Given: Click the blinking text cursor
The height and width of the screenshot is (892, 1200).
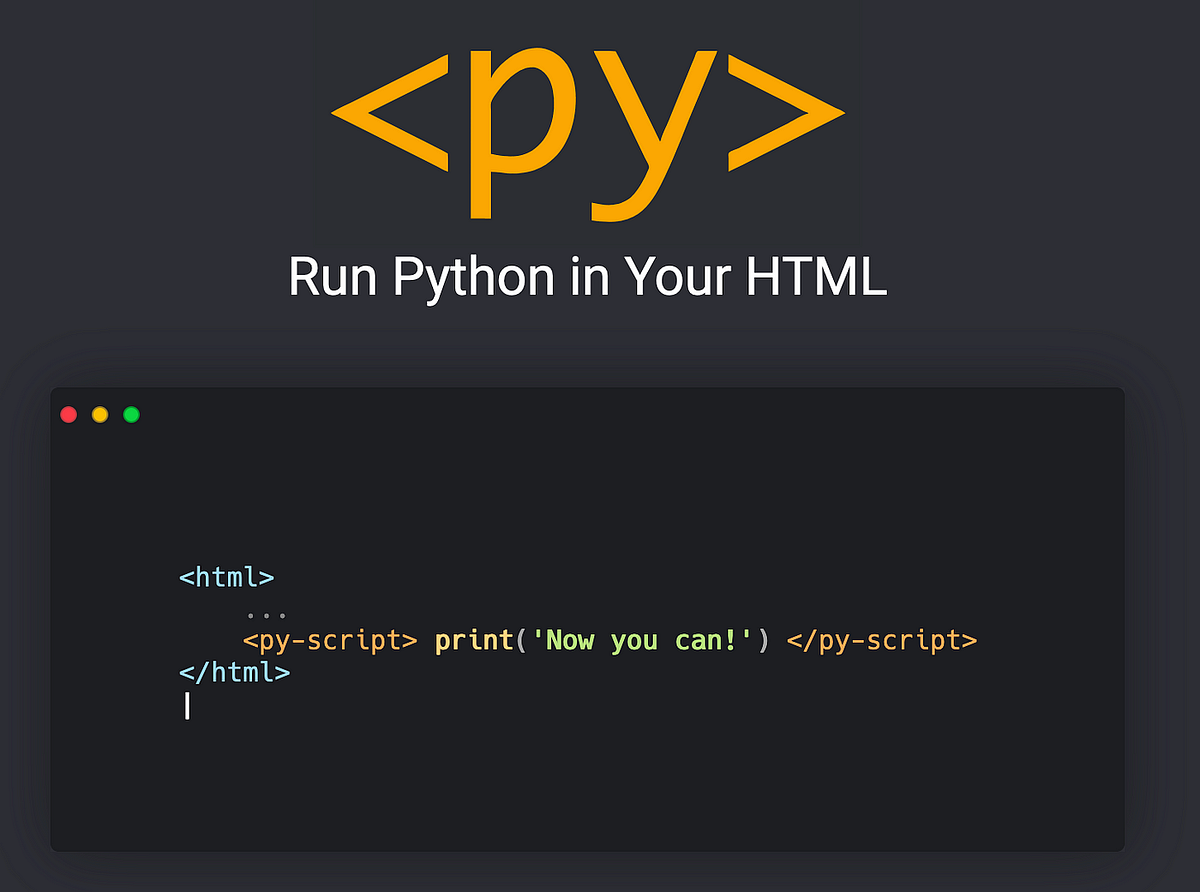Looking at the screenshot, I should tap(187, 707).
